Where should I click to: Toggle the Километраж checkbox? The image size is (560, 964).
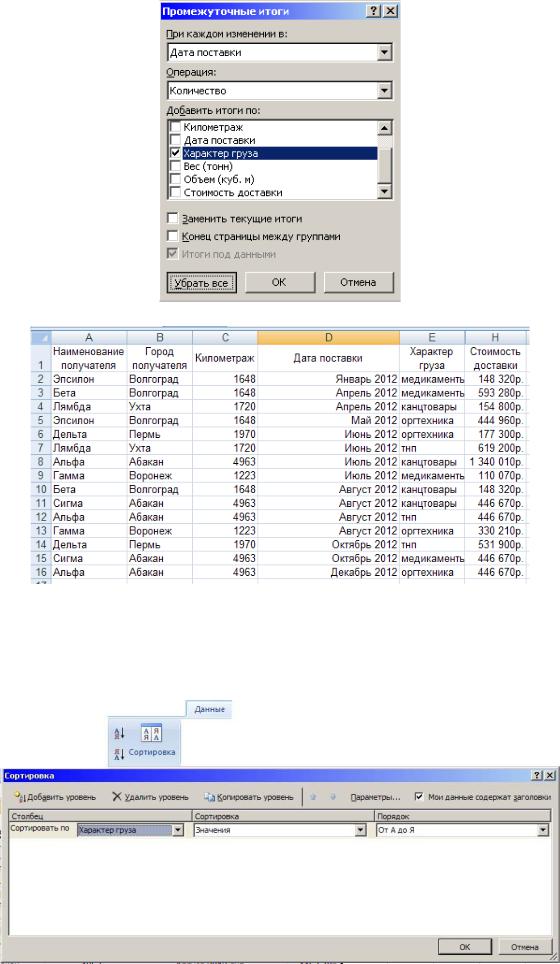(176, 127)
